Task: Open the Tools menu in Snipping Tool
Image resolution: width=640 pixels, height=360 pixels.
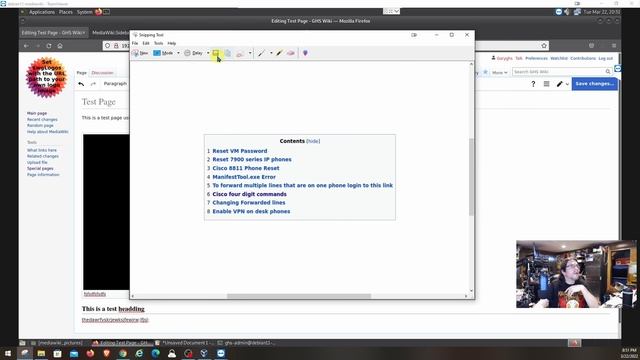Action: point(158,43)
